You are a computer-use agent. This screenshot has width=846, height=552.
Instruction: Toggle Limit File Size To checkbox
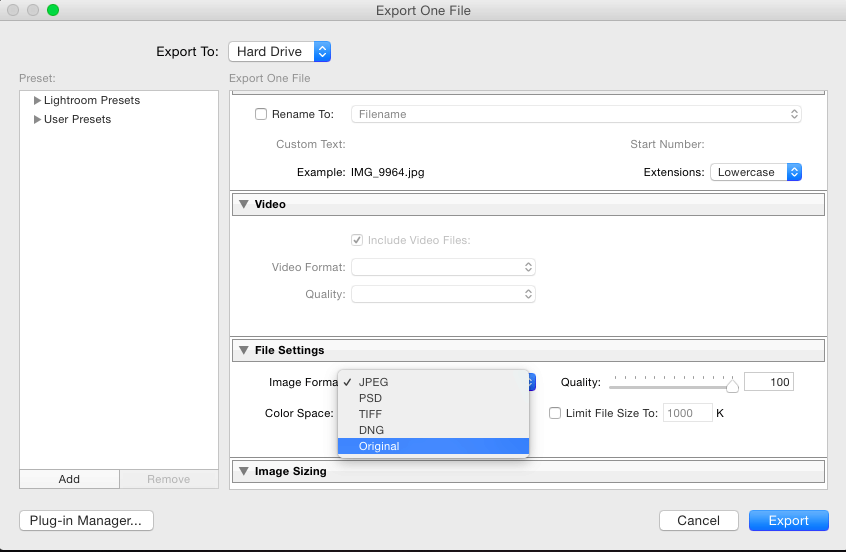(556, 413)
